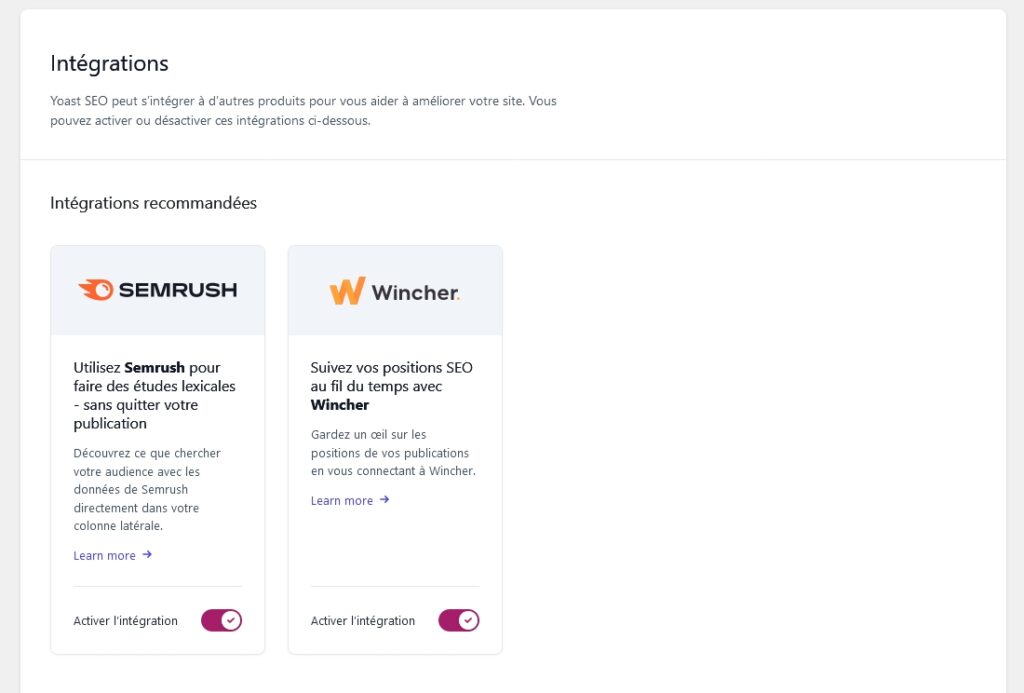Click the Wincher integration description text
This screenshot has width=1024, height=693.
[390, 452]
